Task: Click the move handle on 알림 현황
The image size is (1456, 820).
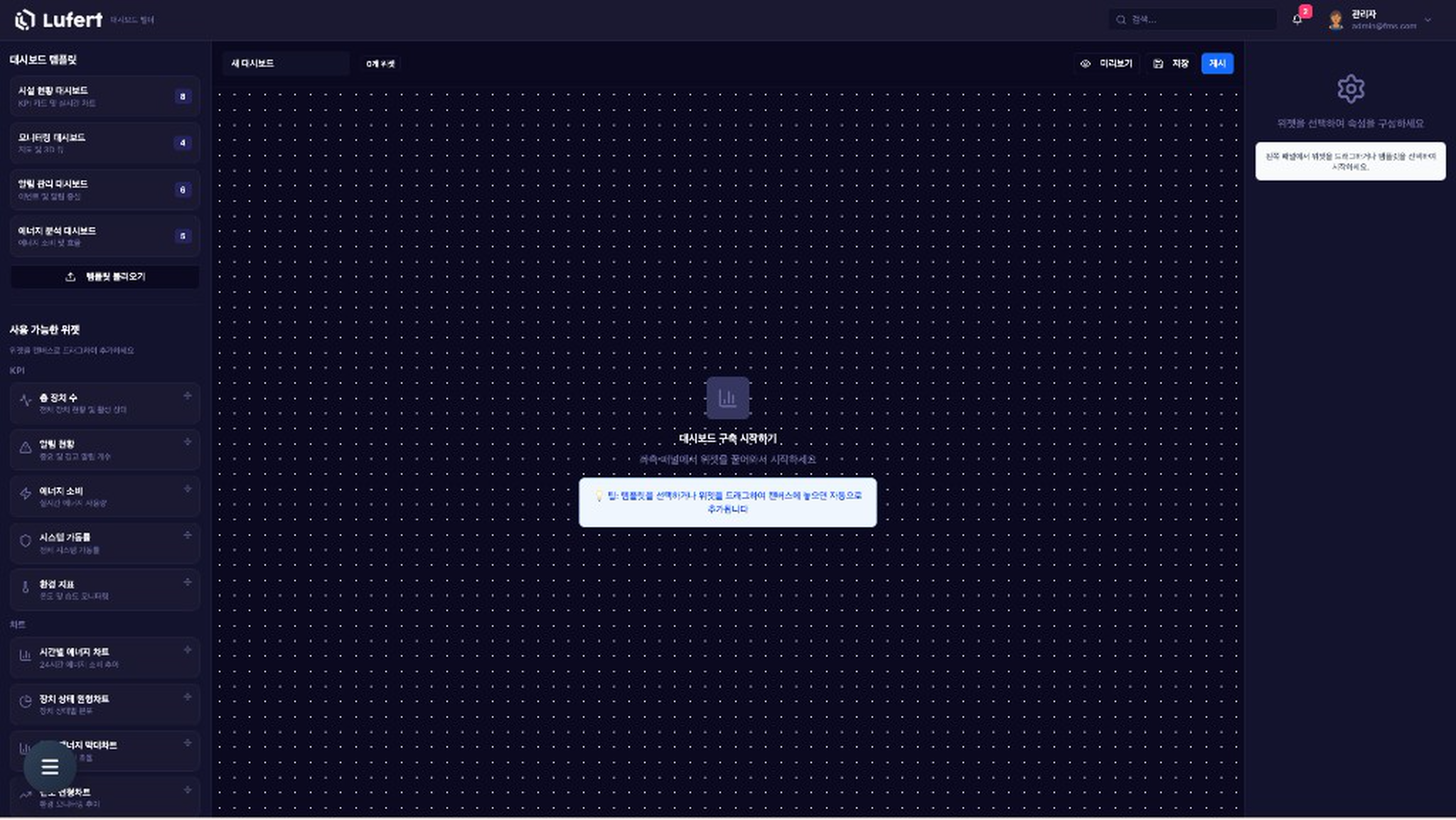Action: [188, 442]
